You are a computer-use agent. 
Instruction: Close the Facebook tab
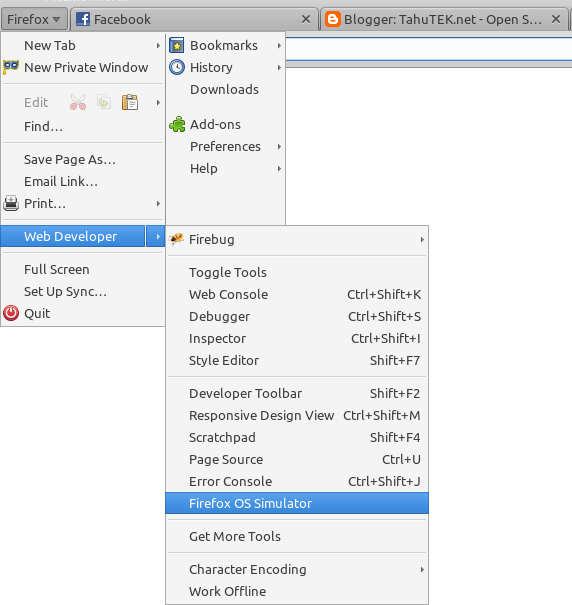[x=306, y=19]
